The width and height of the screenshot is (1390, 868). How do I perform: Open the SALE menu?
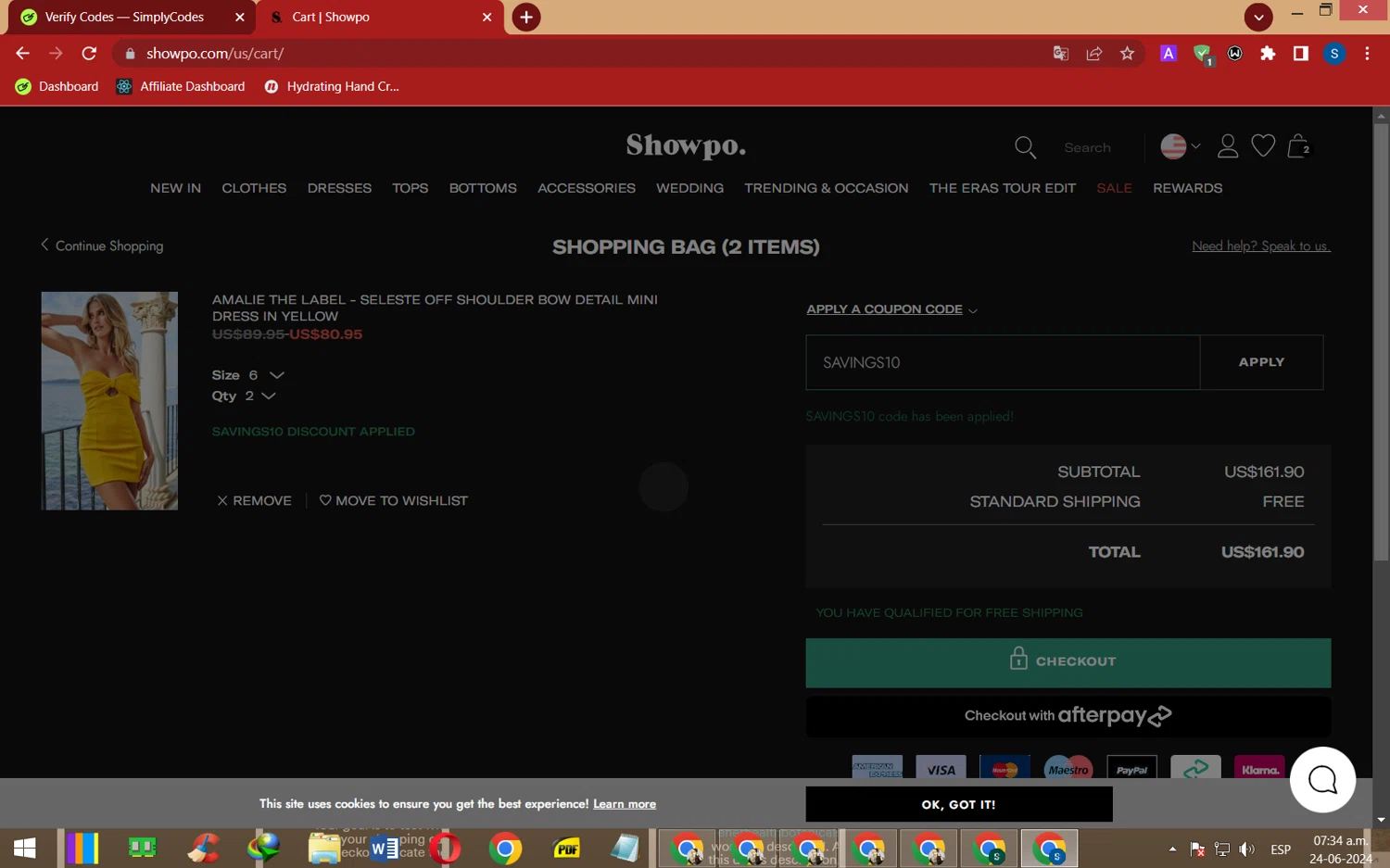(x=1115, y=188)
